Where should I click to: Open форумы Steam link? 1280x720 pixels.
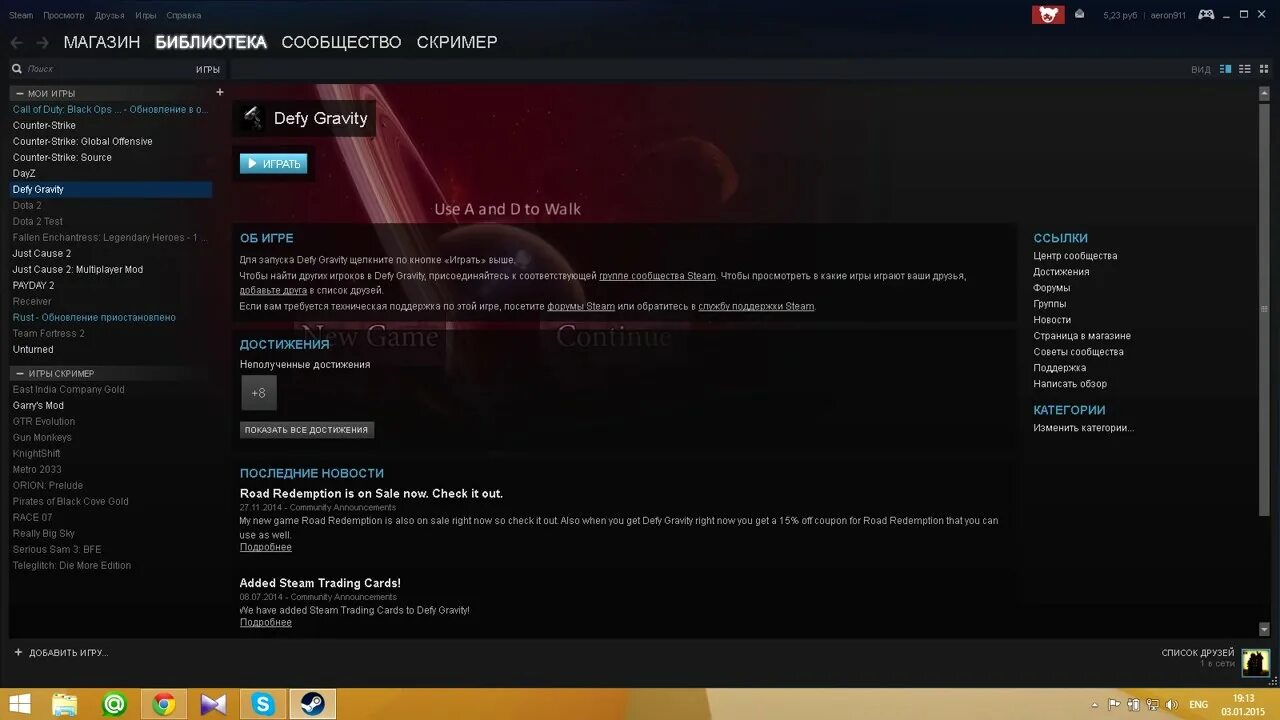tap(581, 306)
